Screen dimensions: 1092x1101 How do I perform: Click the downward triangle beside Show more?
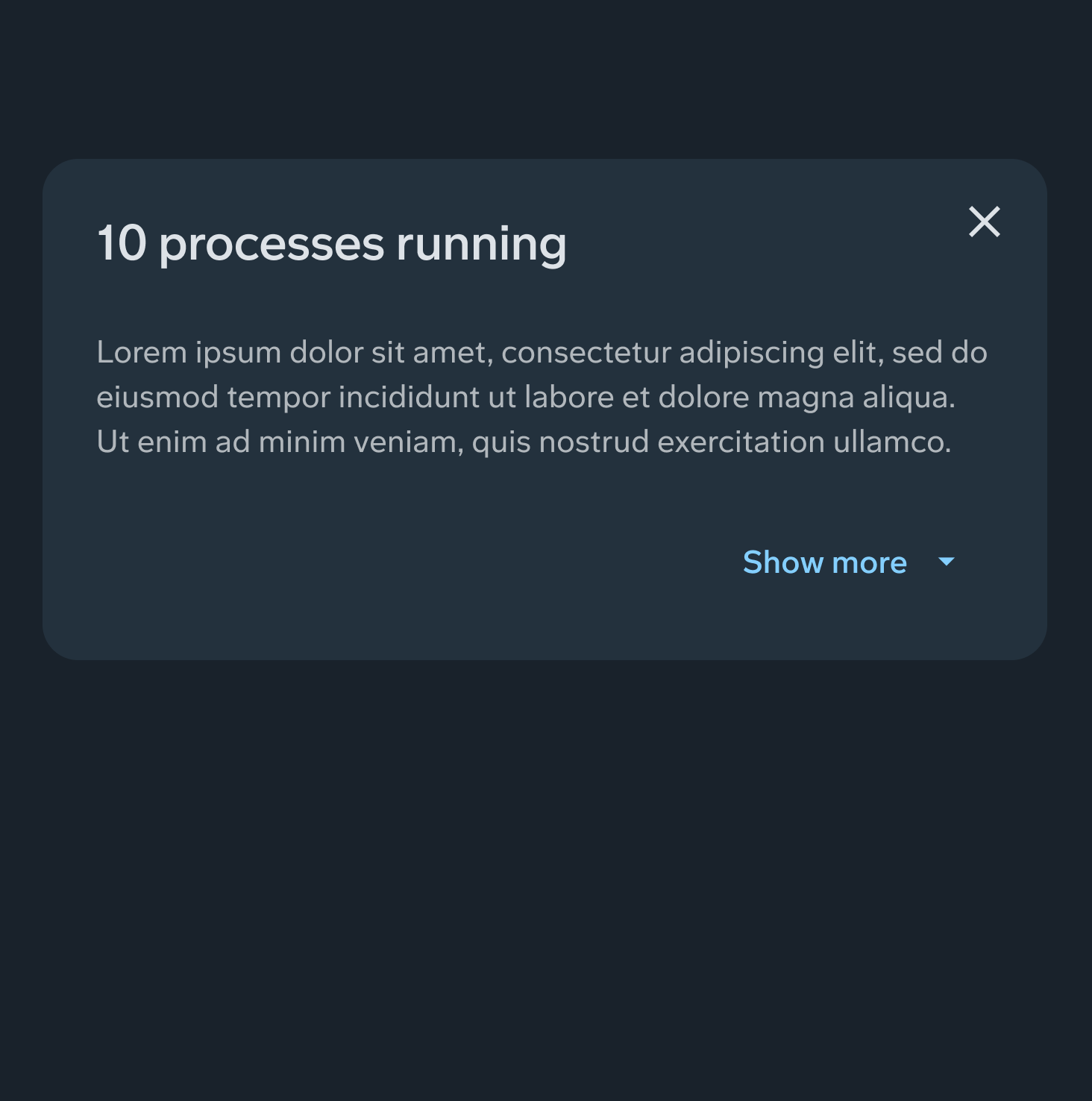pos(946,562)
